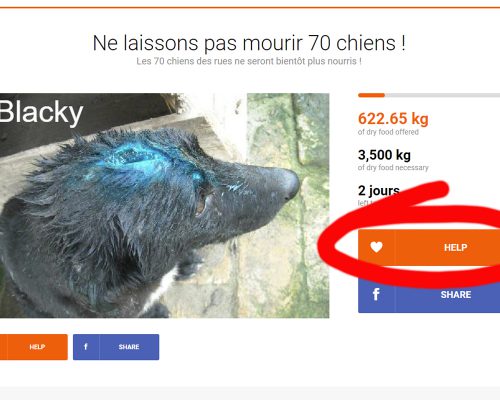Screen dimensions: 500x400
Task: Click the "2 jours" remaining text
Action: (x=379, y=191)
